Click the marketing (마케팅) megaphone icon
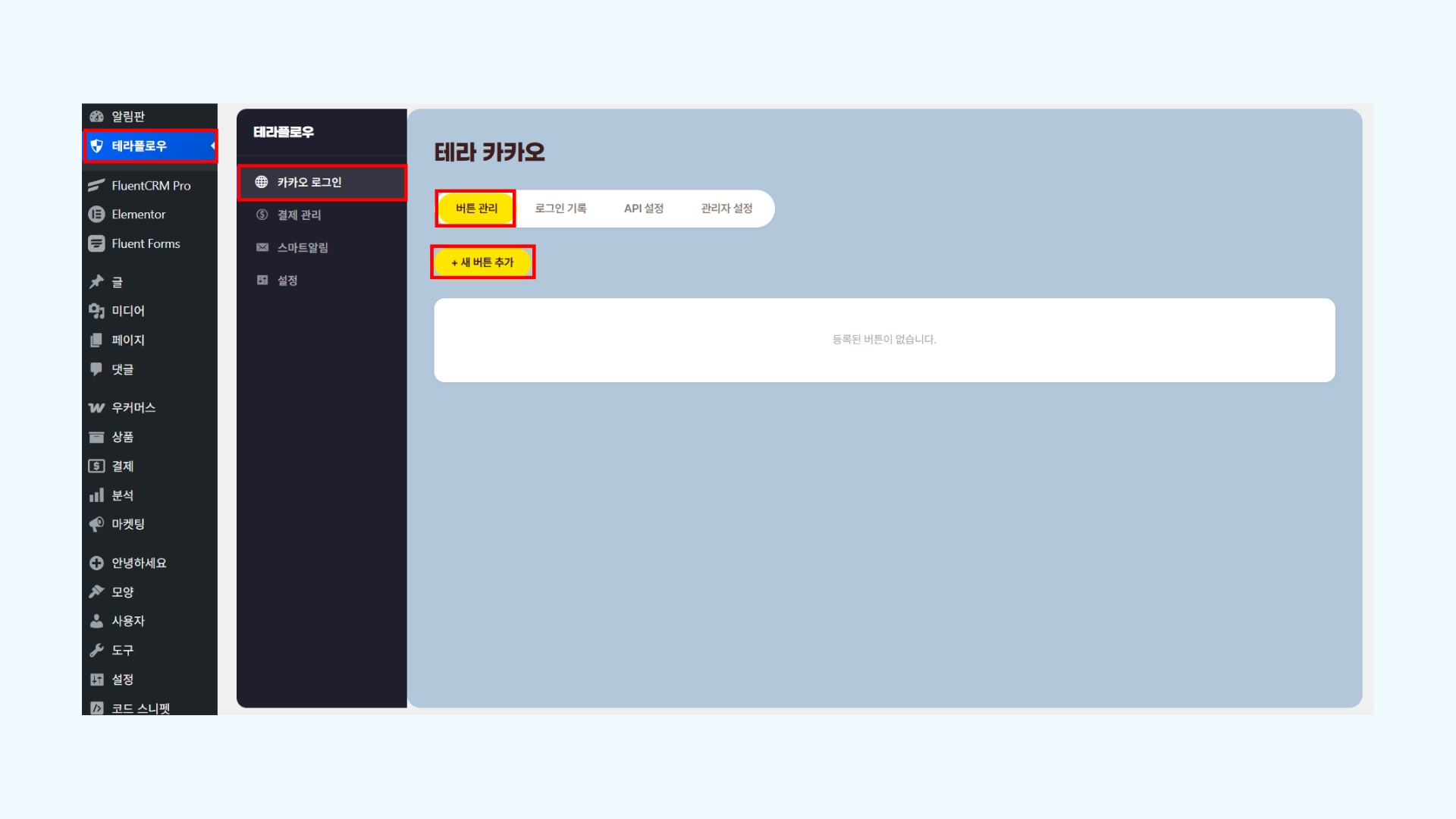This screenshot has width=1456, height=819. click(x=96, y=524)
